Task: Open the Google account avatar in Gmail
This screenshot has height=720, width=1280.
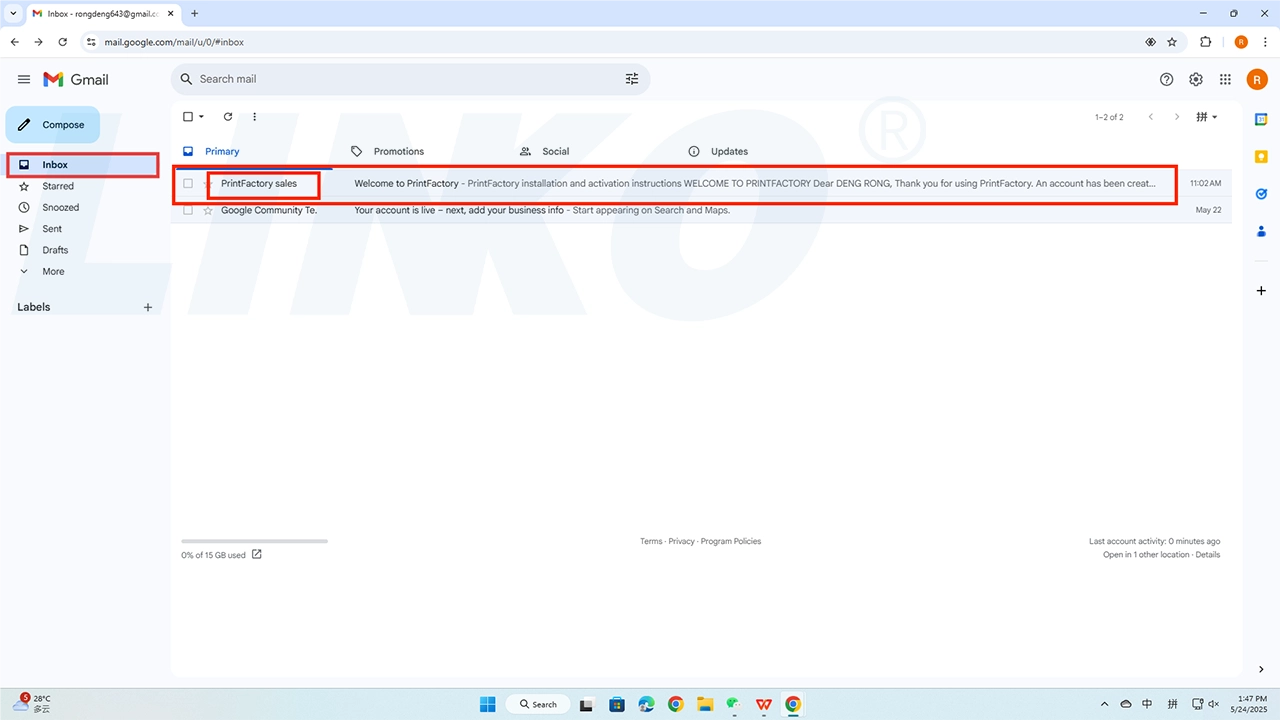Action: pyautogui.click(x=1257, y=80)
